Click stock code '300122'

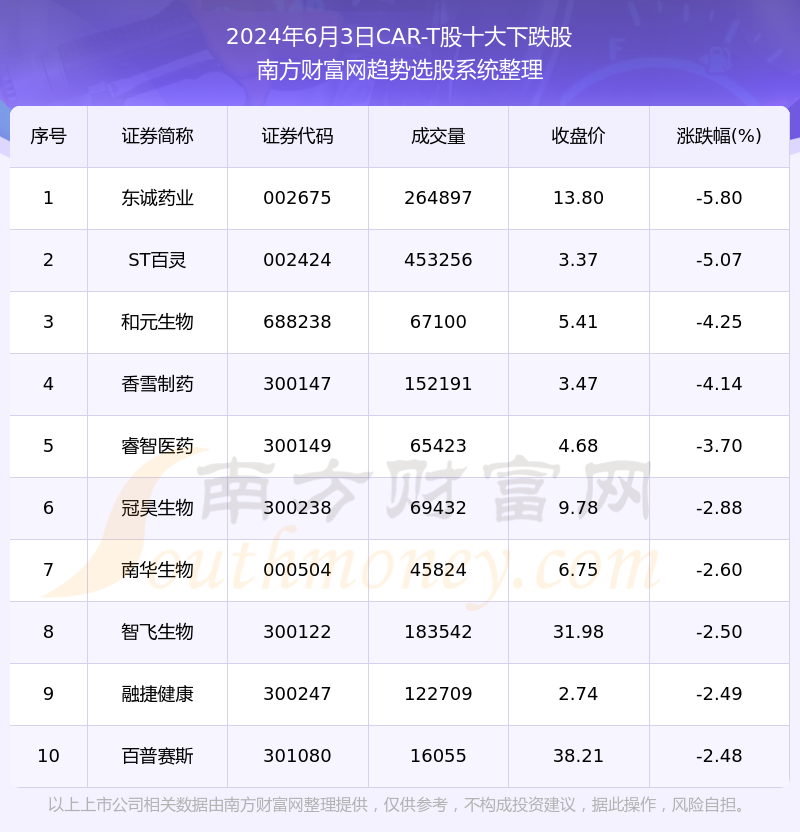tap(297, 632)
